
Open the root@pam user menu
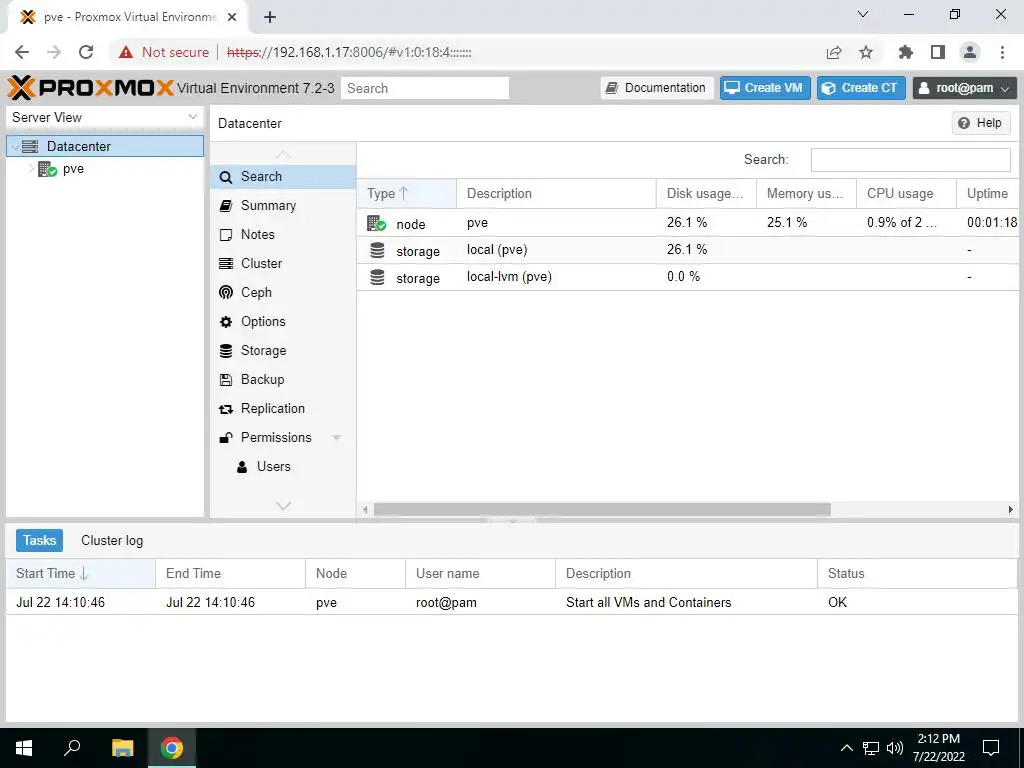click(x=965, y=88)
